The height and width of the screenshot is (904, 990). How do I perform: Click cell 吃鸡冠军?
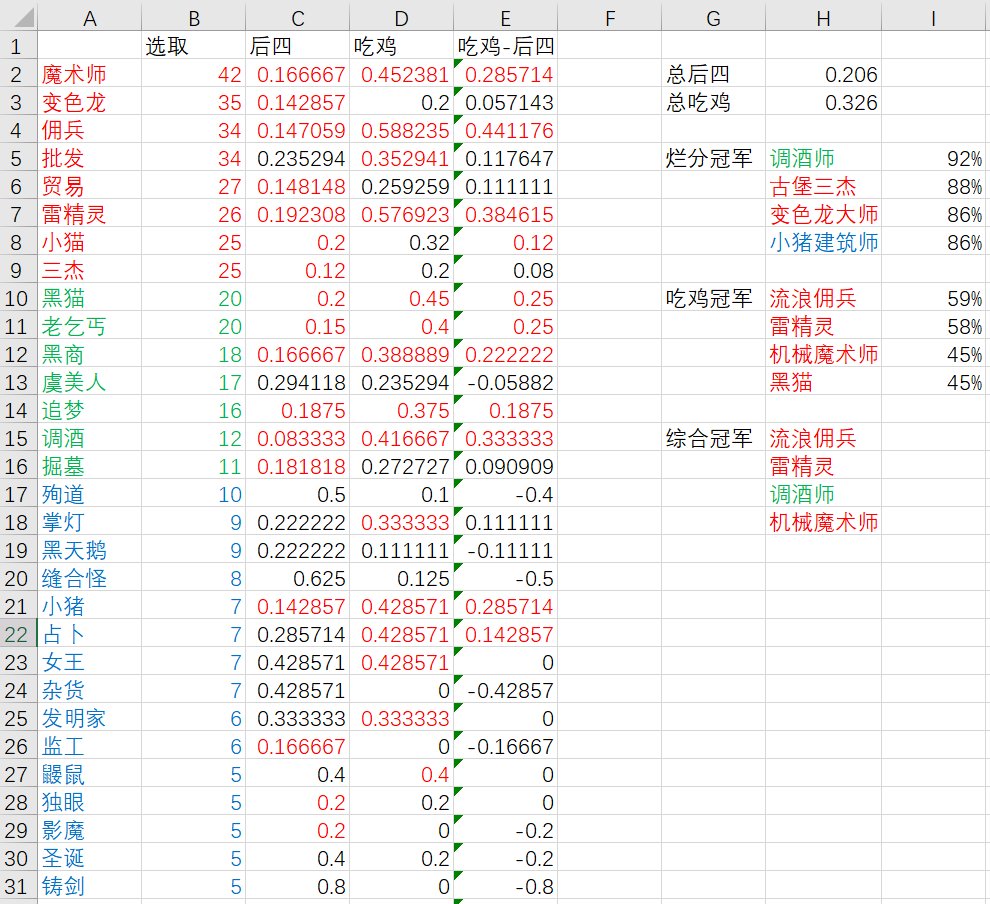click(x=713, y=298)
